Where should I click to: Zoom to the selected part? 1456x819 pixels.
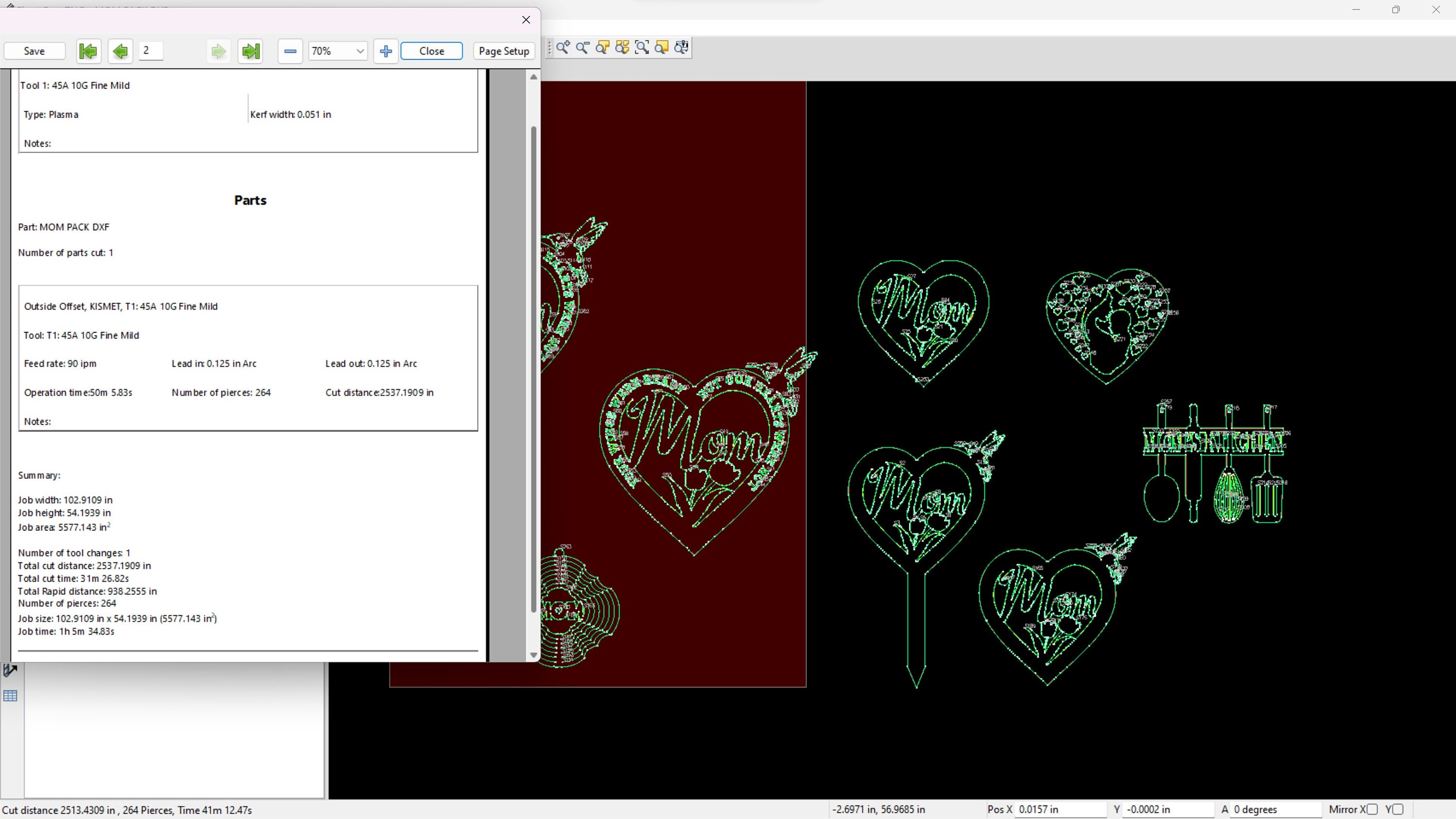click(x=602, y=48)
